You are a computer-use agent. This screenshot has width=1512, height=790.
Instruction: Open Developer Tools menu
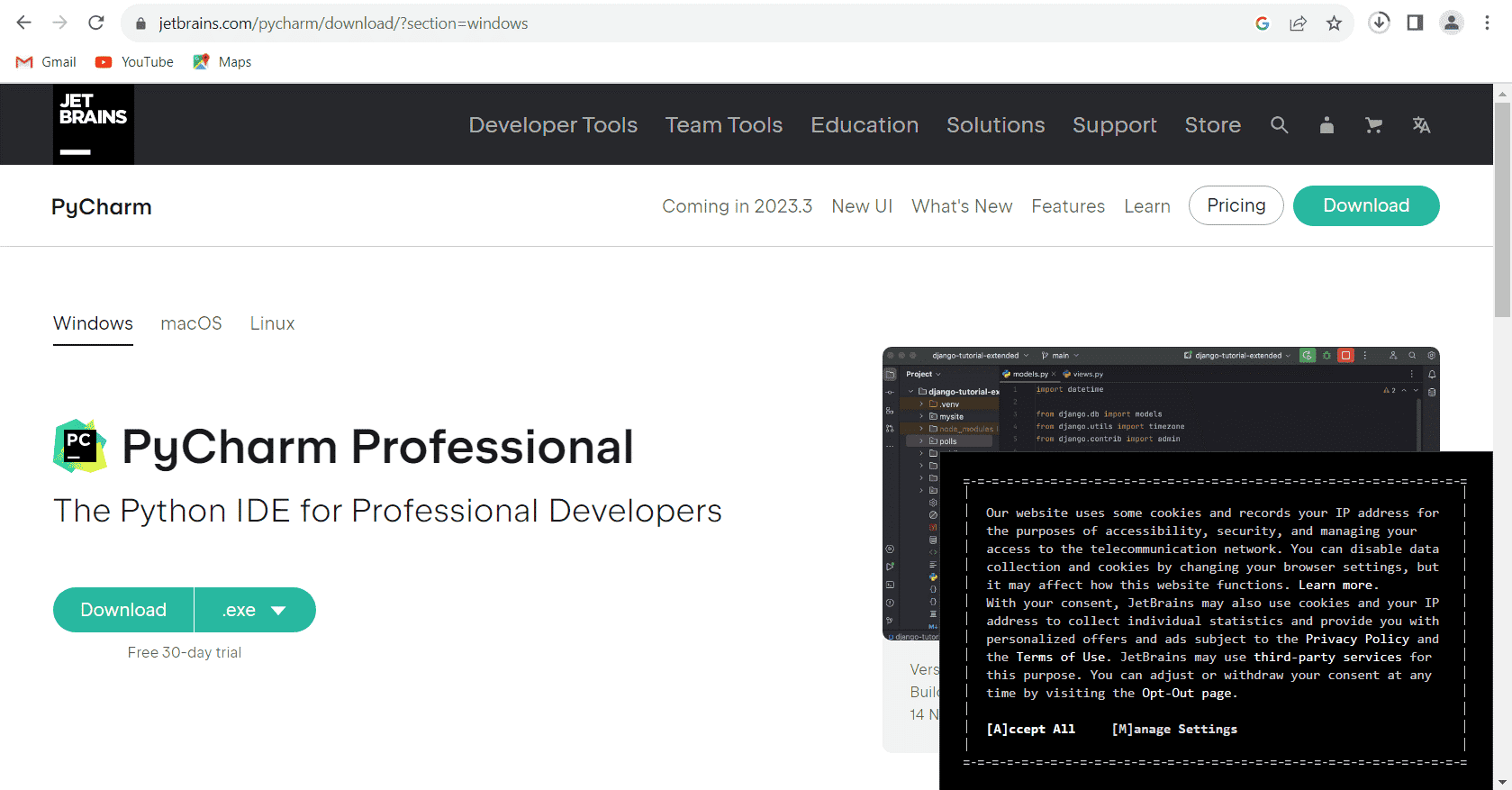[553, 125]
